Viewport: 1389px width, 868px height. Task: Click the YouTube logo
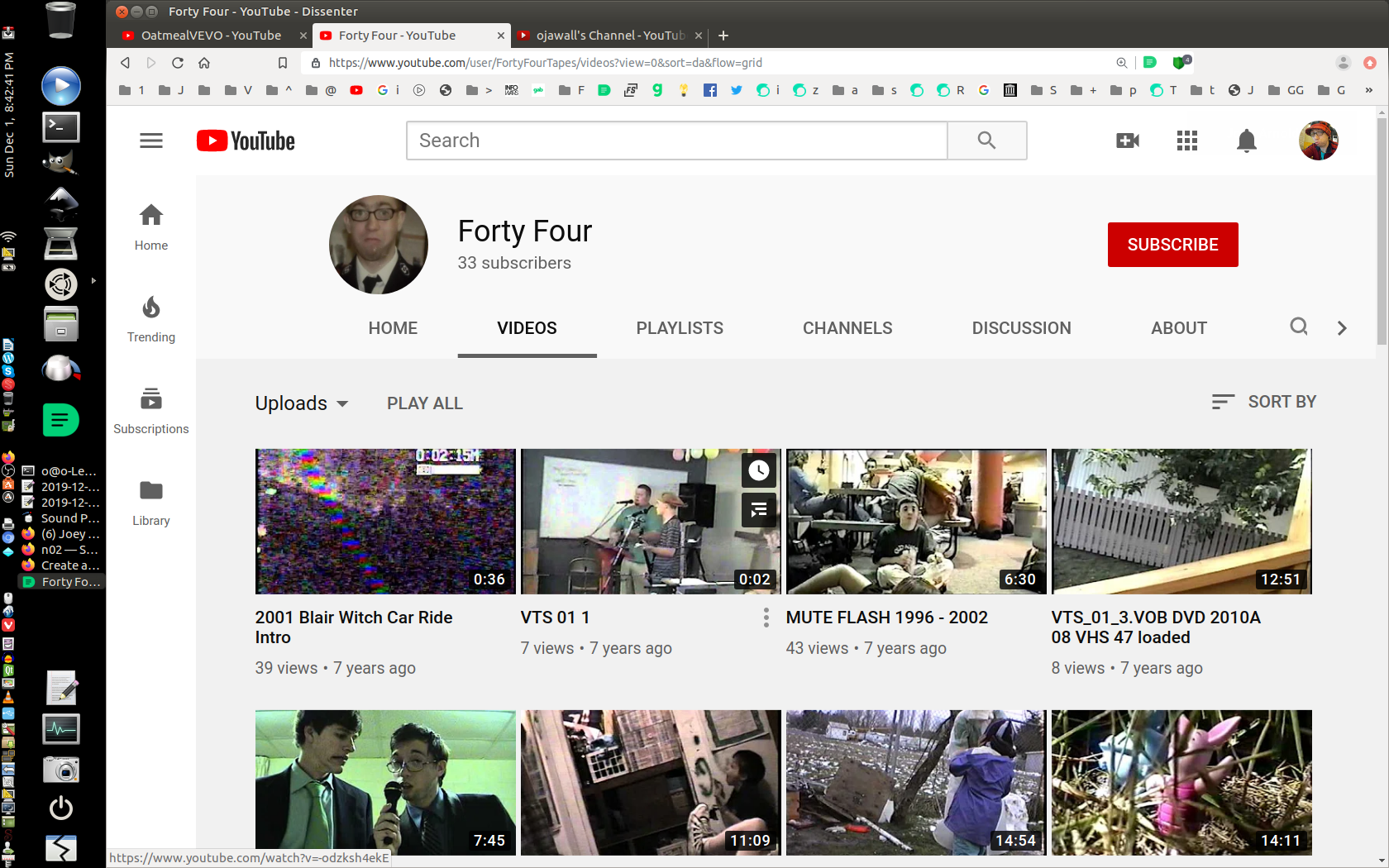coord(246,141)
